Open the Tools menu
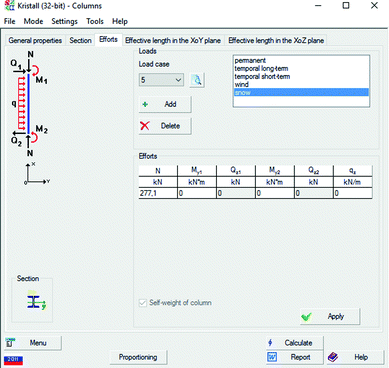This screenshot has height=368, width=389. [x=95, y=21]
